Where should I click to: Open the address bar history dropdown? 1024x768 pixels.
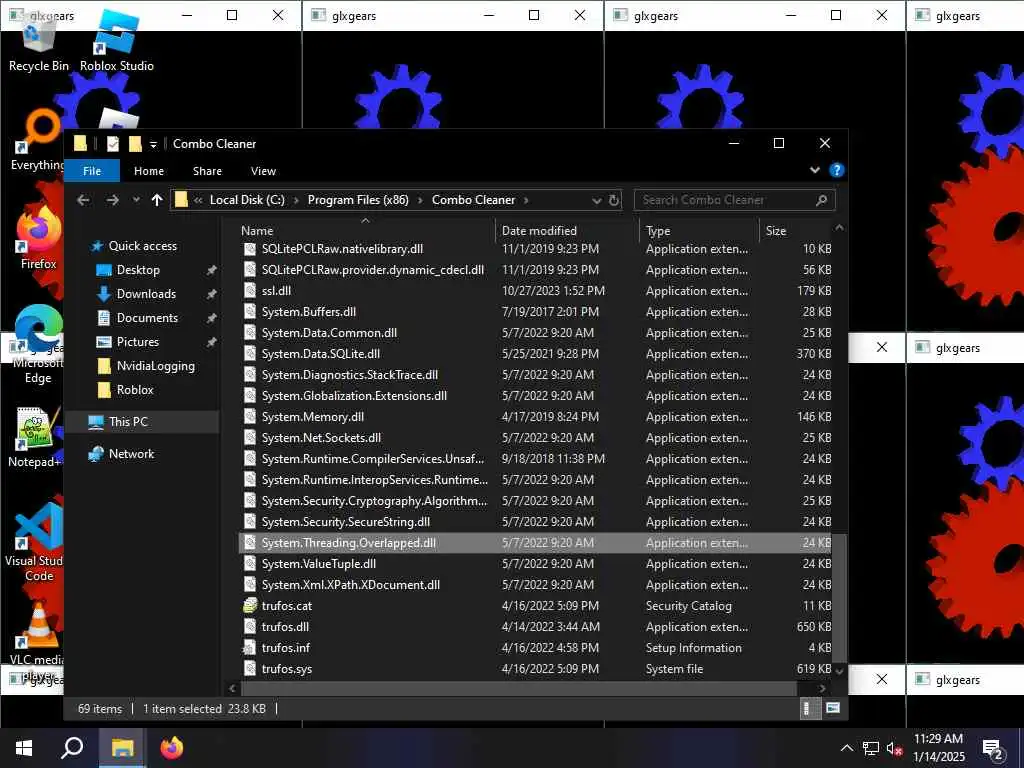(596, 200)
